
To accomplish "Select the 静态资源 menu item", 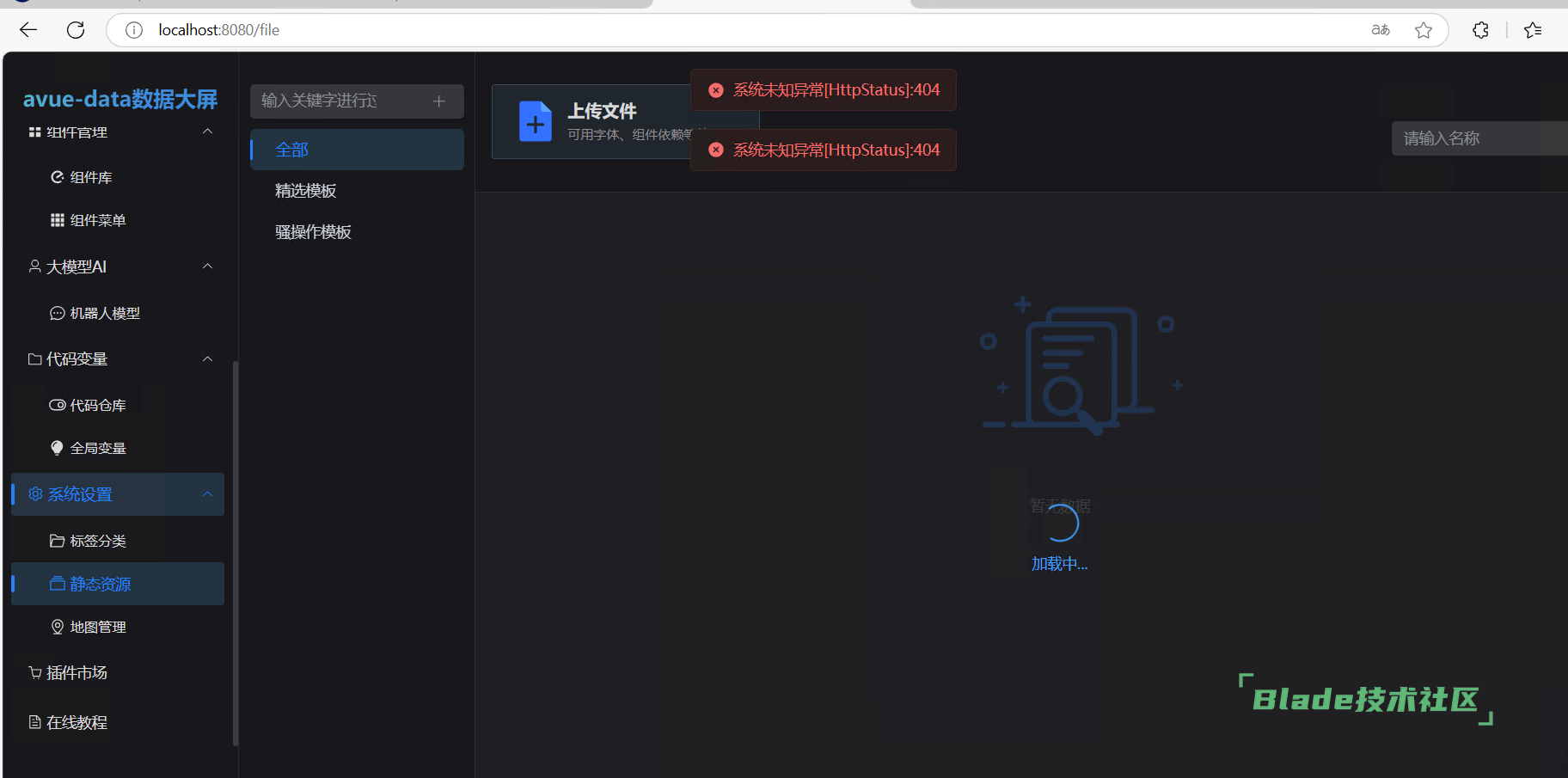I will tap(118, 584).
